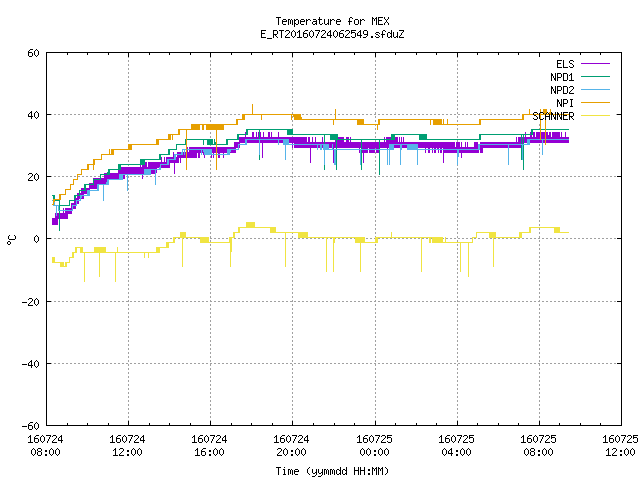Pick the purple ELS legend line sample

pyautogui.click(x=595, y=64)
